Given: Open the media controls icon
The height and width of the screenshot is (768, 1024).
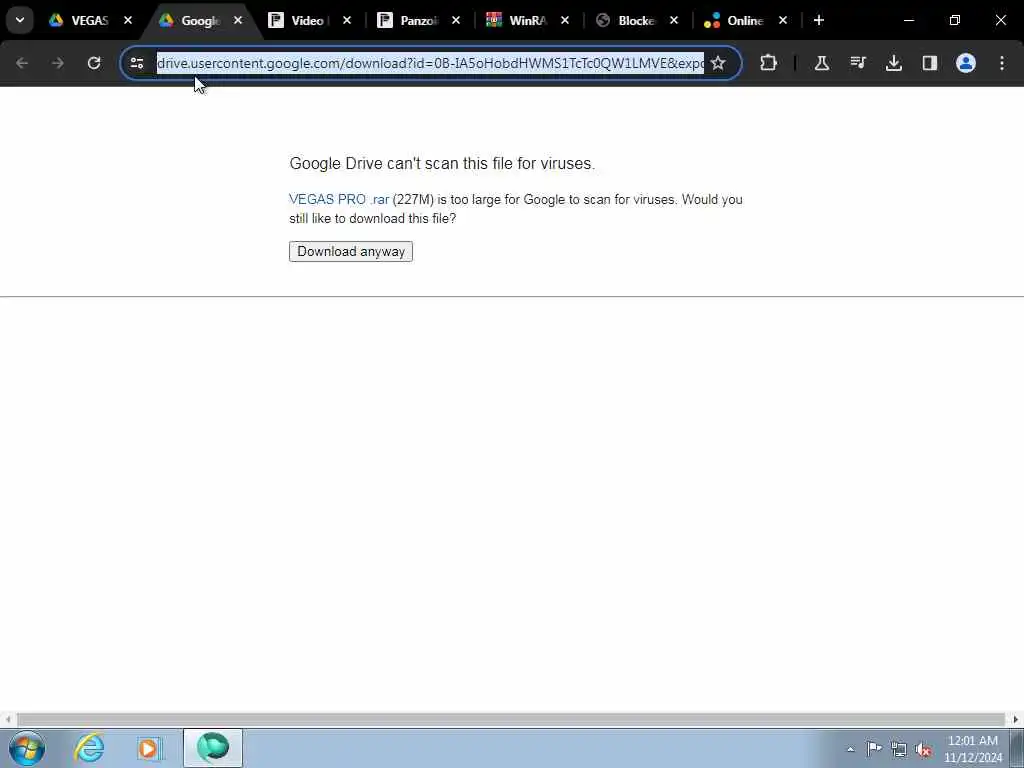Looking at the screenshot, I should tap(857, 63).
